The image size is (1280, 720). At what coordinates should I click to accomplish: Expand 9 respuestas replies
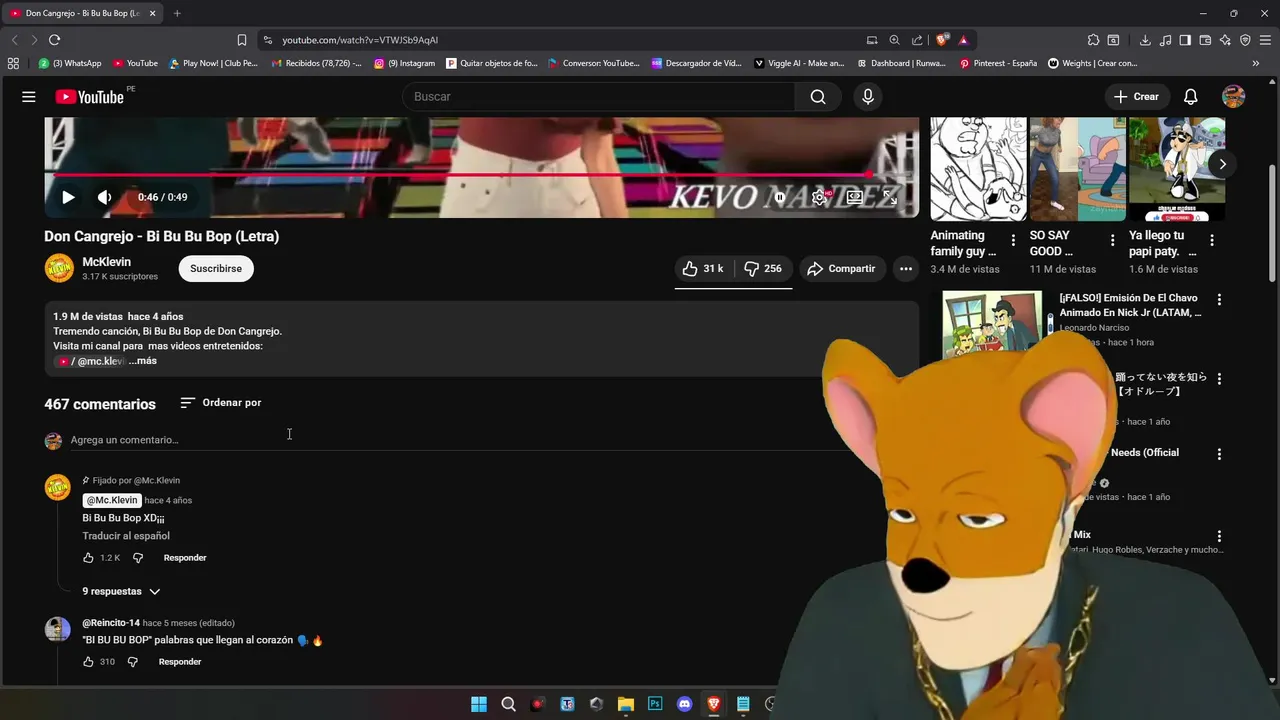[x=121, y=591]
